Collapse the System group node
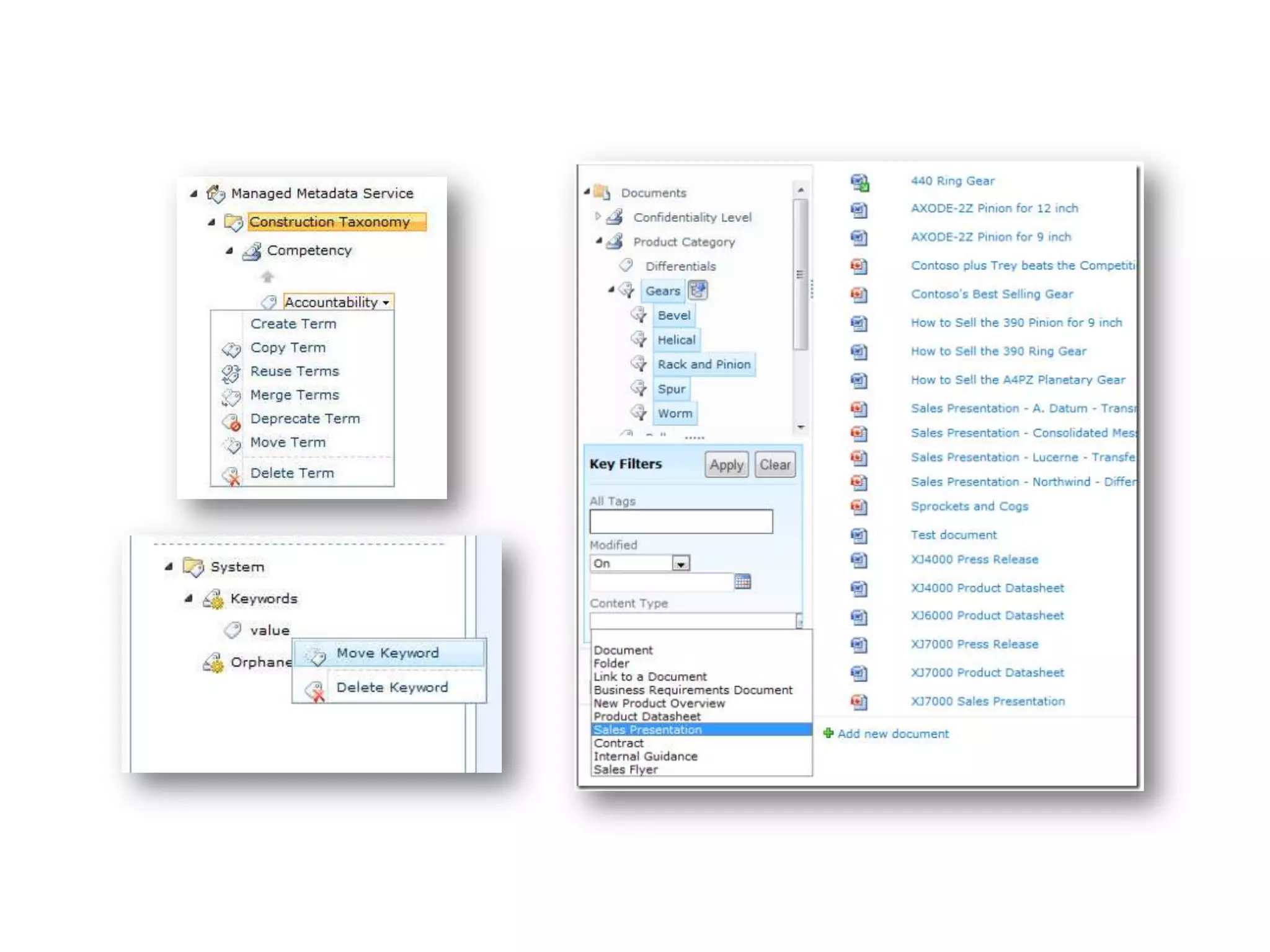Screen dimensions: 1270x952 (x=169, y=566)
